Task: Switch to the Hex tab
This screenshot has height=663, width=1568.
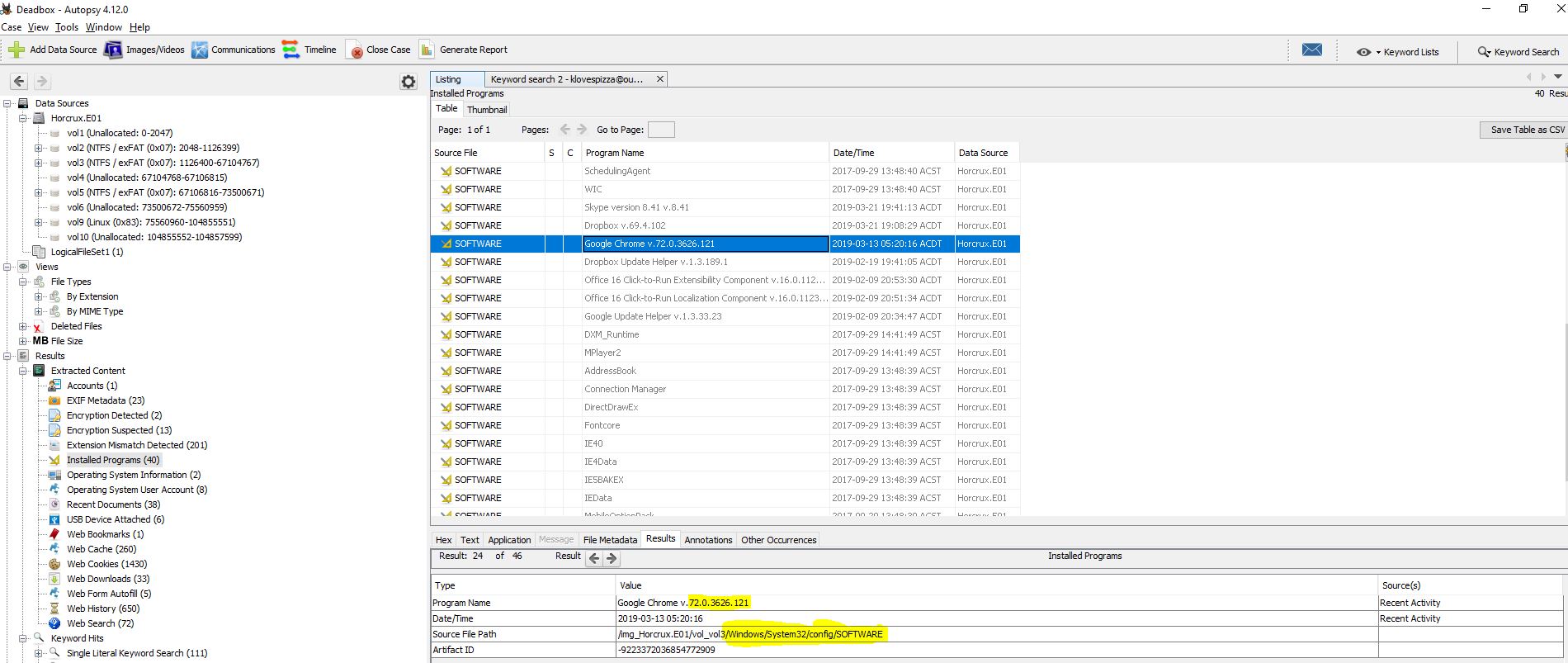Action: (444, 540)
